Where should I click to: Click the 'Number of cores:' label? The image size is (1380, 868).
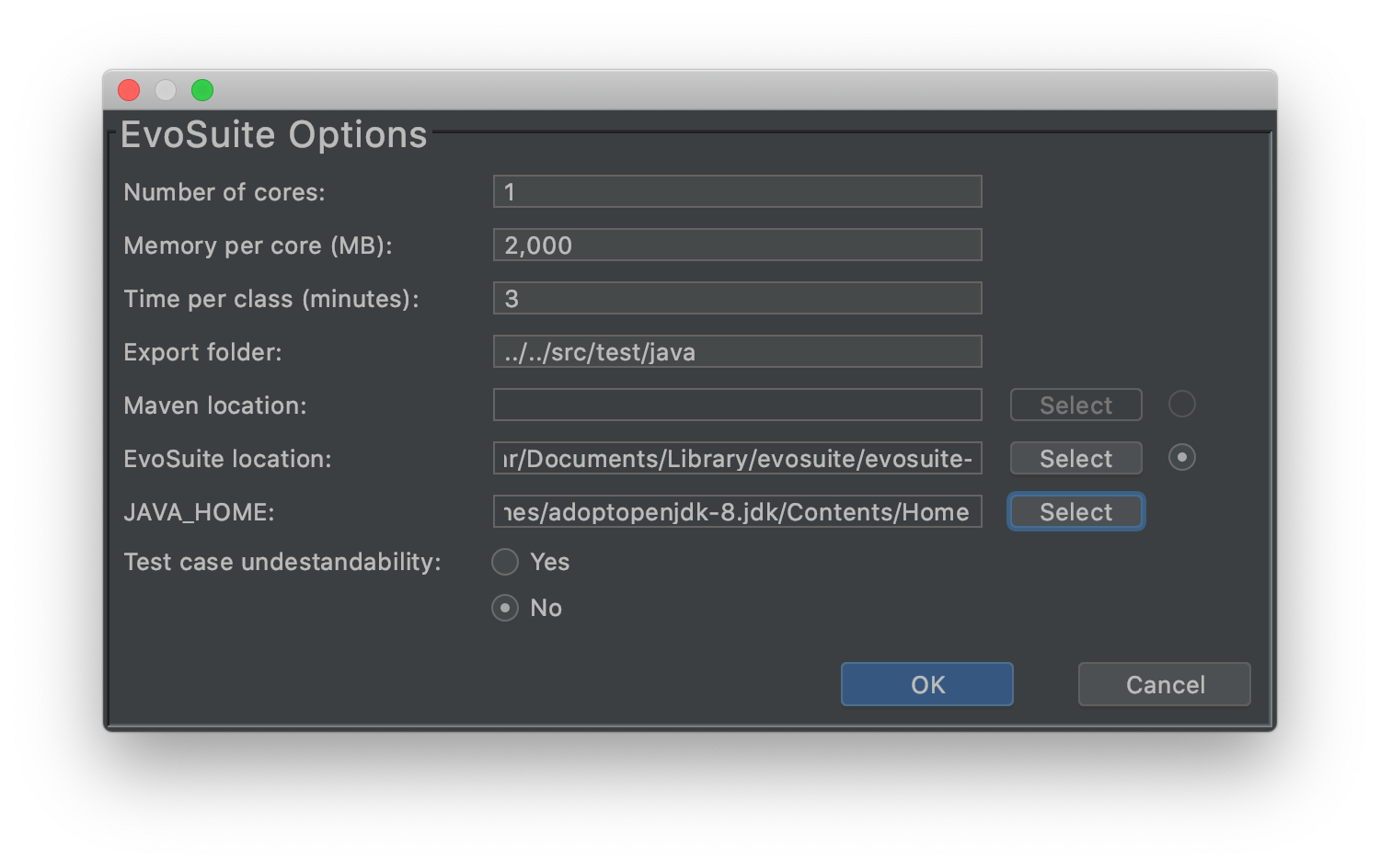(224, 192)
